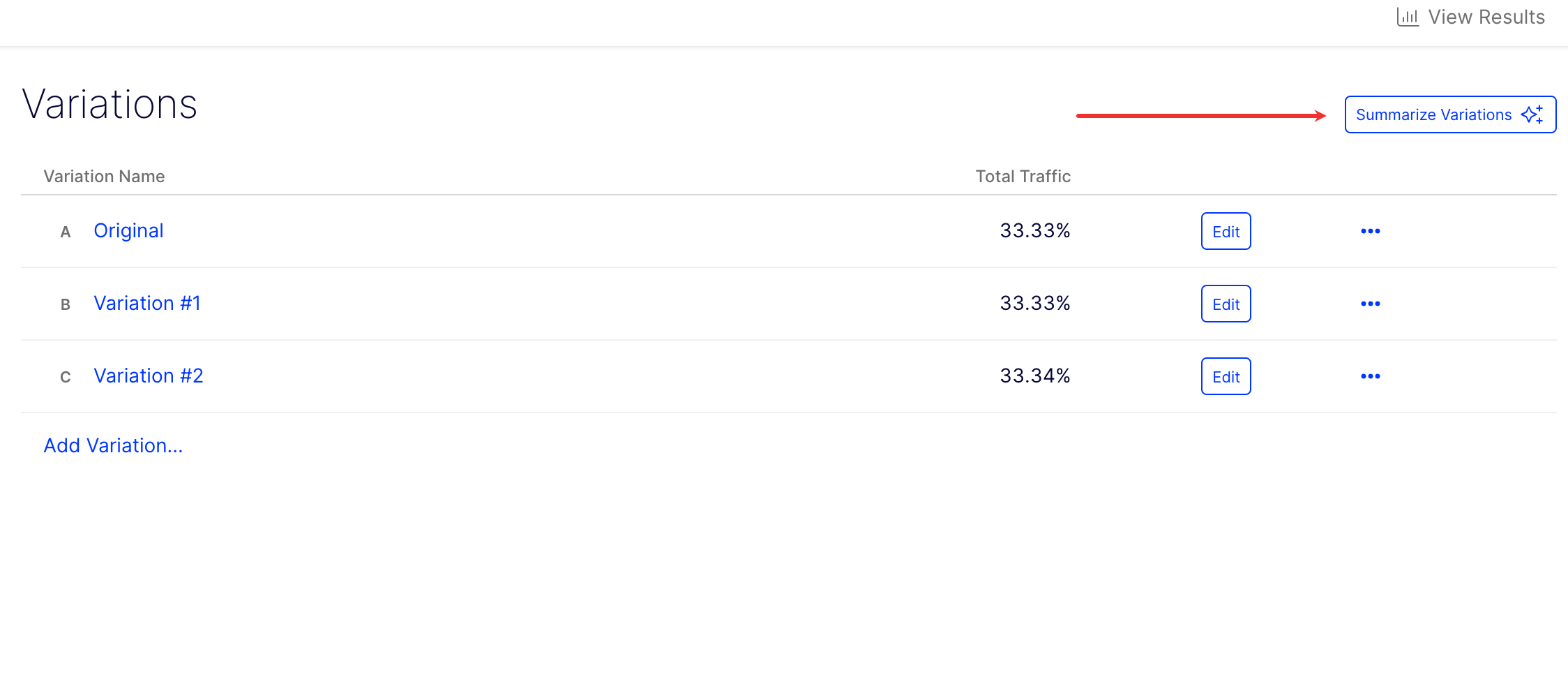Open the Variation #2 link

tap(149, 376)
